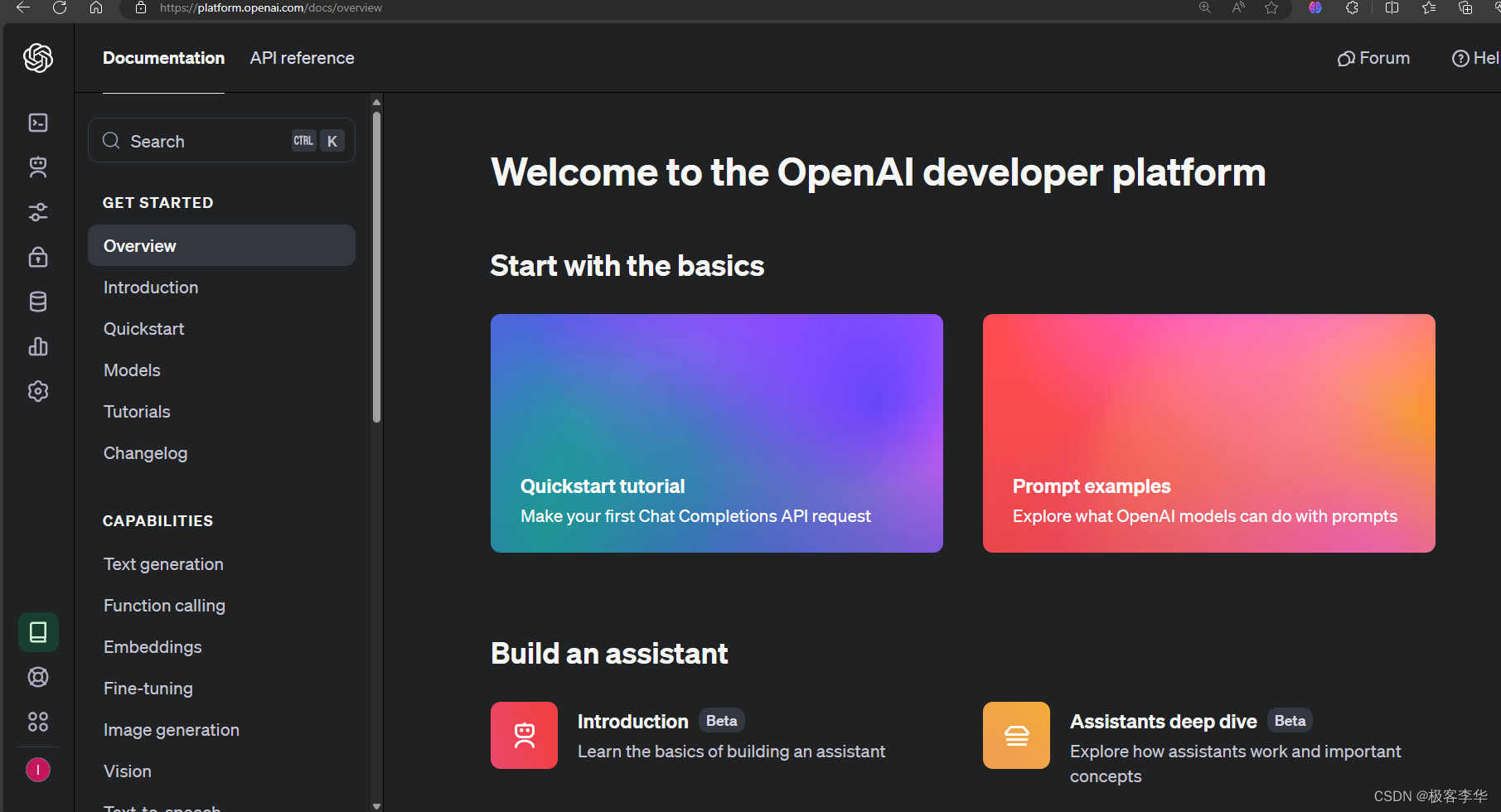1501x812 pixels.
Task: Toggle browser split screen icon
Action: [x=1392, y=7]
